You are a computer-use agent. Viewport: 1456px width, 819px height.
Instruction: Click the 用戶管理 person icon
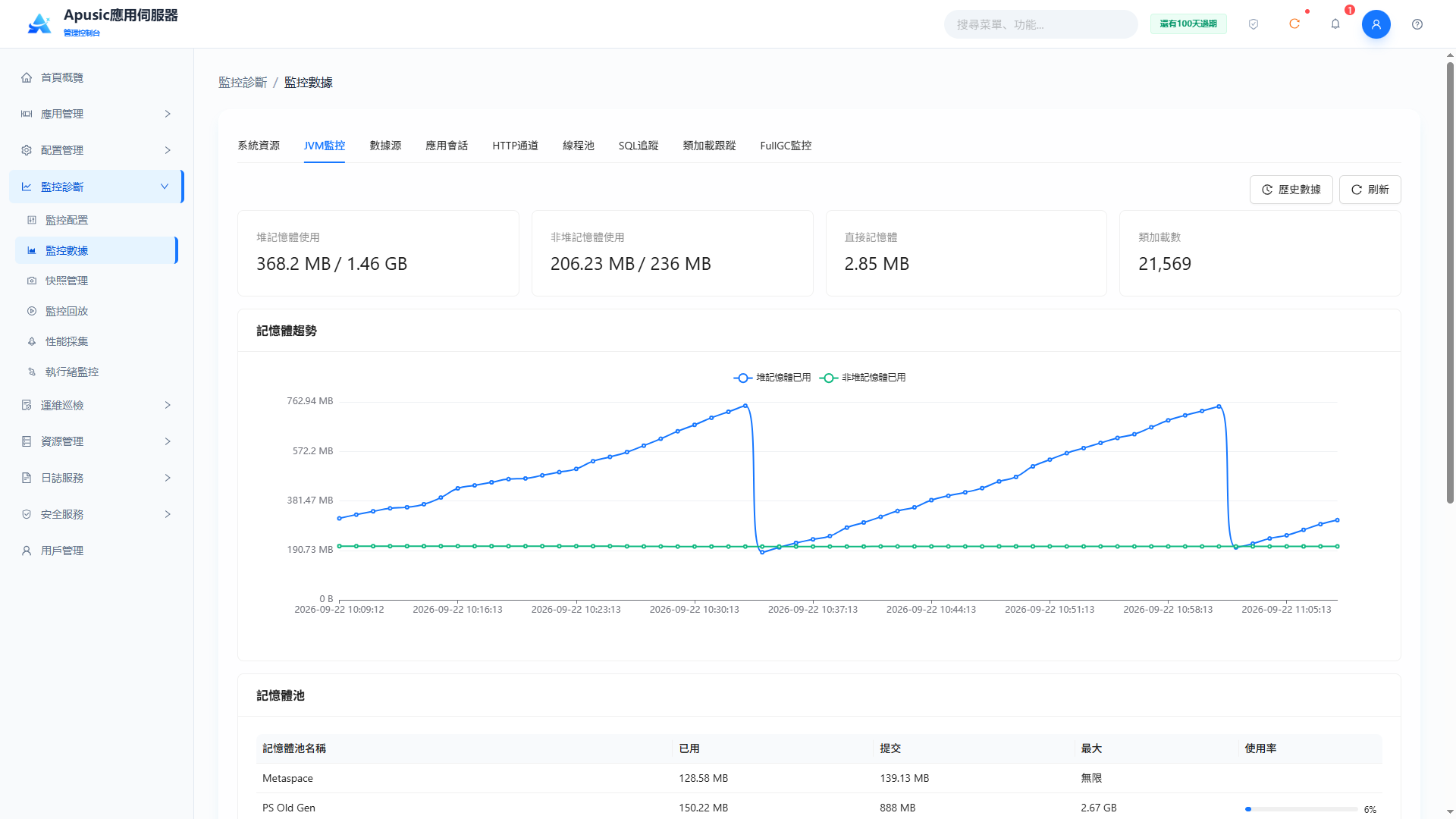[x=27, y=551]
